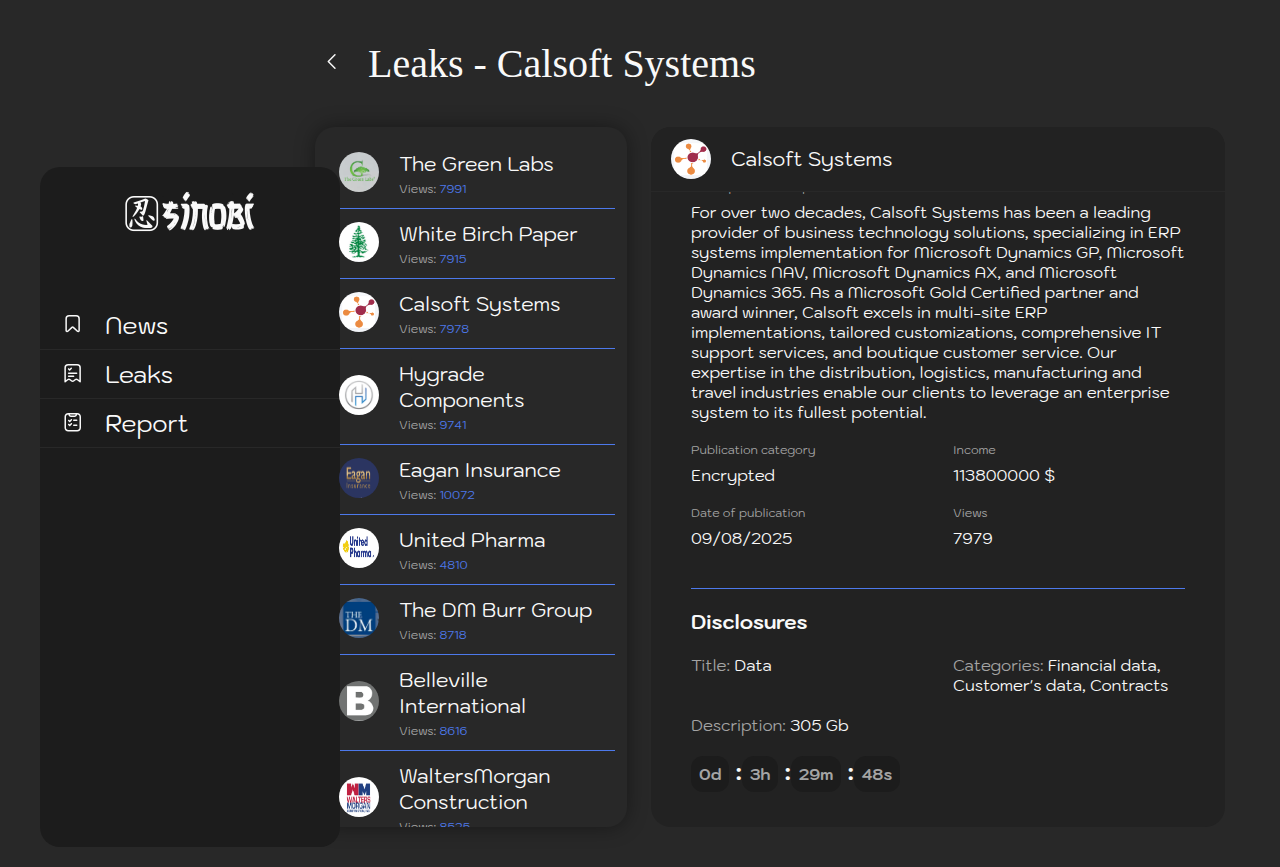Click the checklist icon next to Report

[73, 423]
